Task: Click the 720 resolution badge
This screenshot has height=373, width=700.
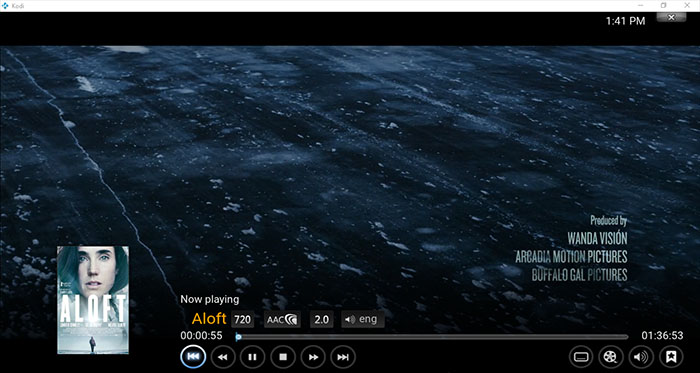Action: point(242,319)
